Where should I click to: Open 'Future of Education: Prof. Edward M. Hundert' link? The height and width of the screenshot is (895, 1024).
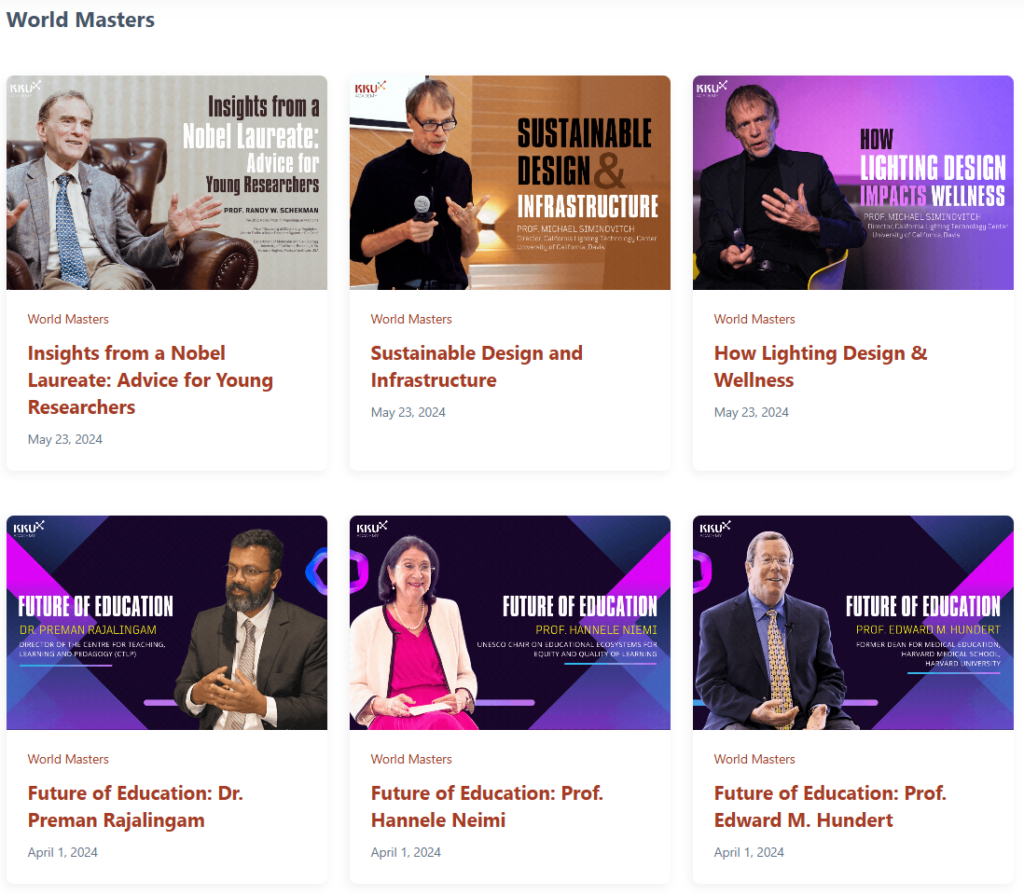tap(830, 807)
